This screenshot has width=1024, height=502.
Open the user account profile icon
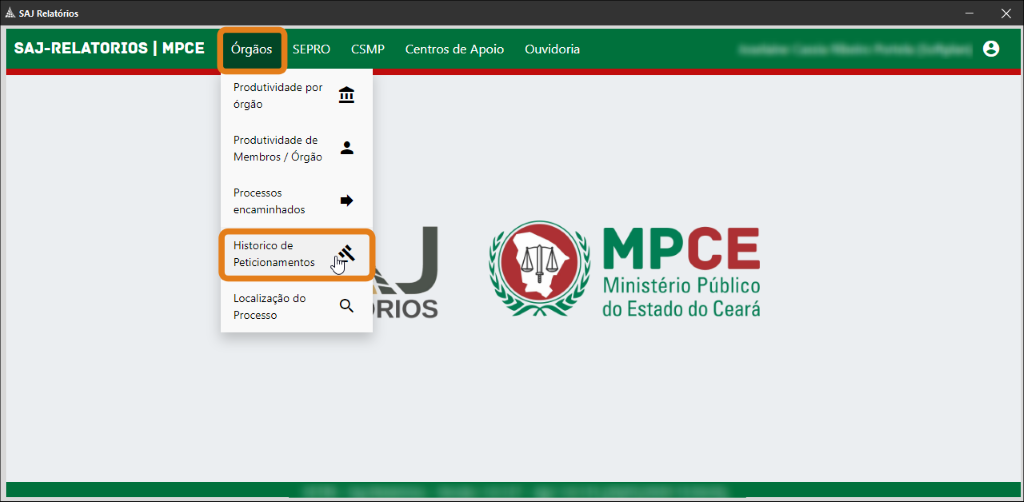[991, 49]
